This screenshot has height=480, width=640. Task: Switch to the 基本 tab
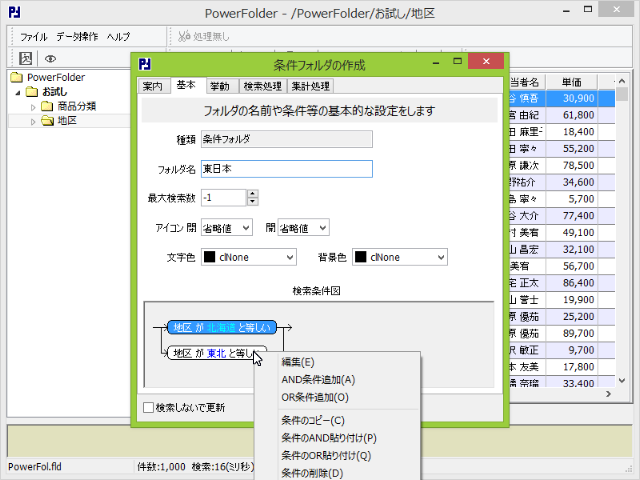click(186, 85)
